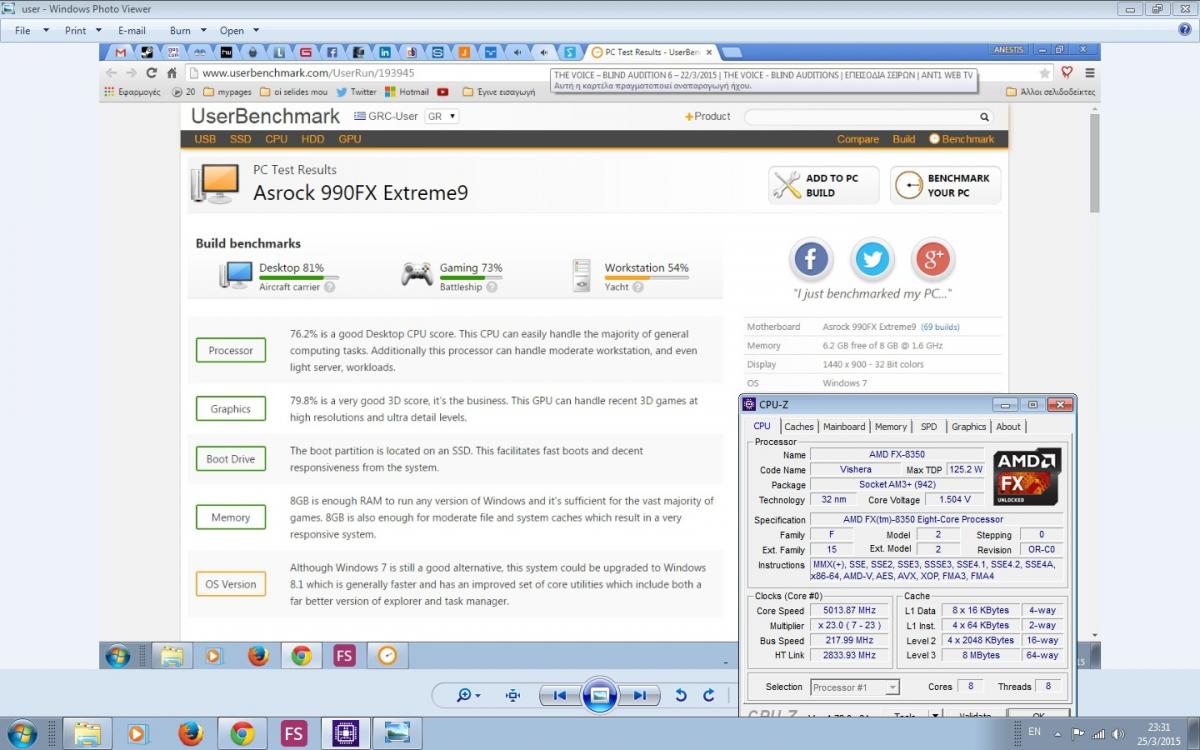The height and width of the screenshot is (750, 1200).
Task: Click the help icon next to Aircraft carrier
Action: 329,287
